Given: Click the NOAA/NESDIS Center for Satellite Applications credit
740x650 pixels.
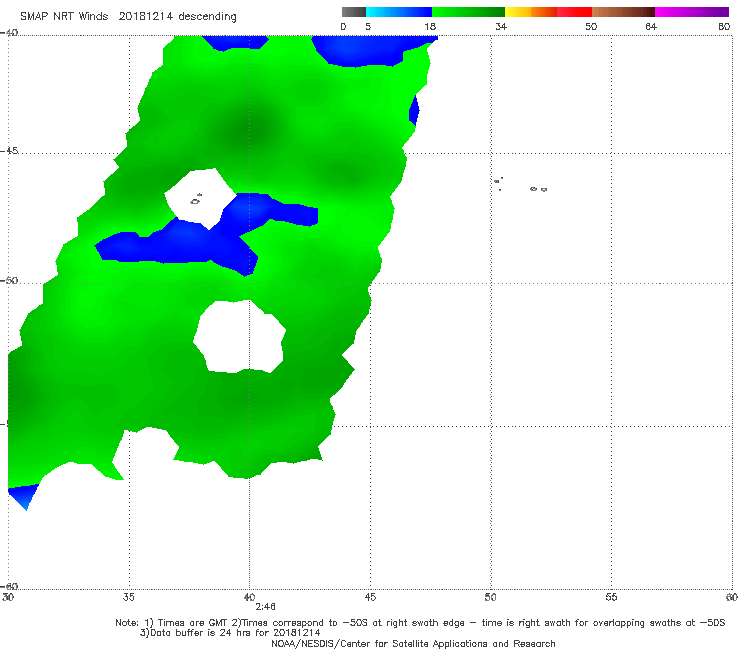Looking at the screenshot, I should (413, 643).
